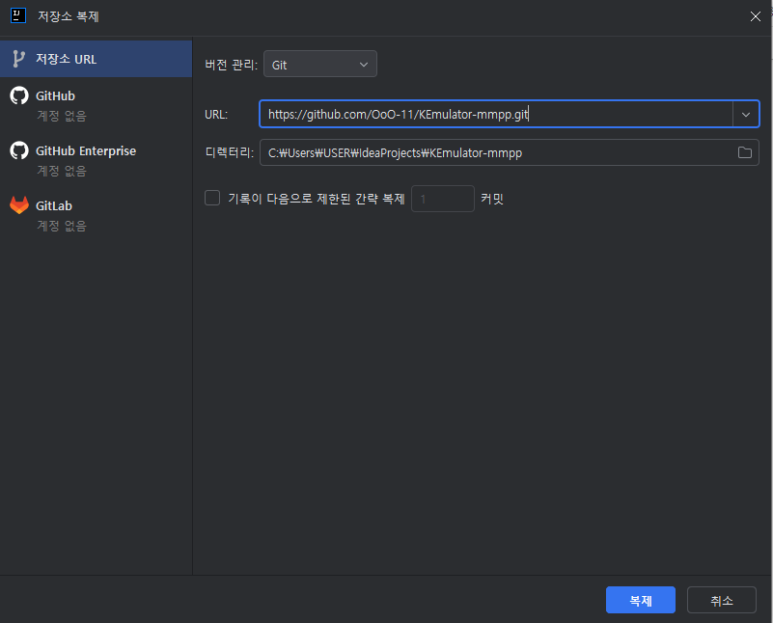The image size is (773, 623).
Task: Expand the URL history dropdown arrow
Action: (746, 114)
